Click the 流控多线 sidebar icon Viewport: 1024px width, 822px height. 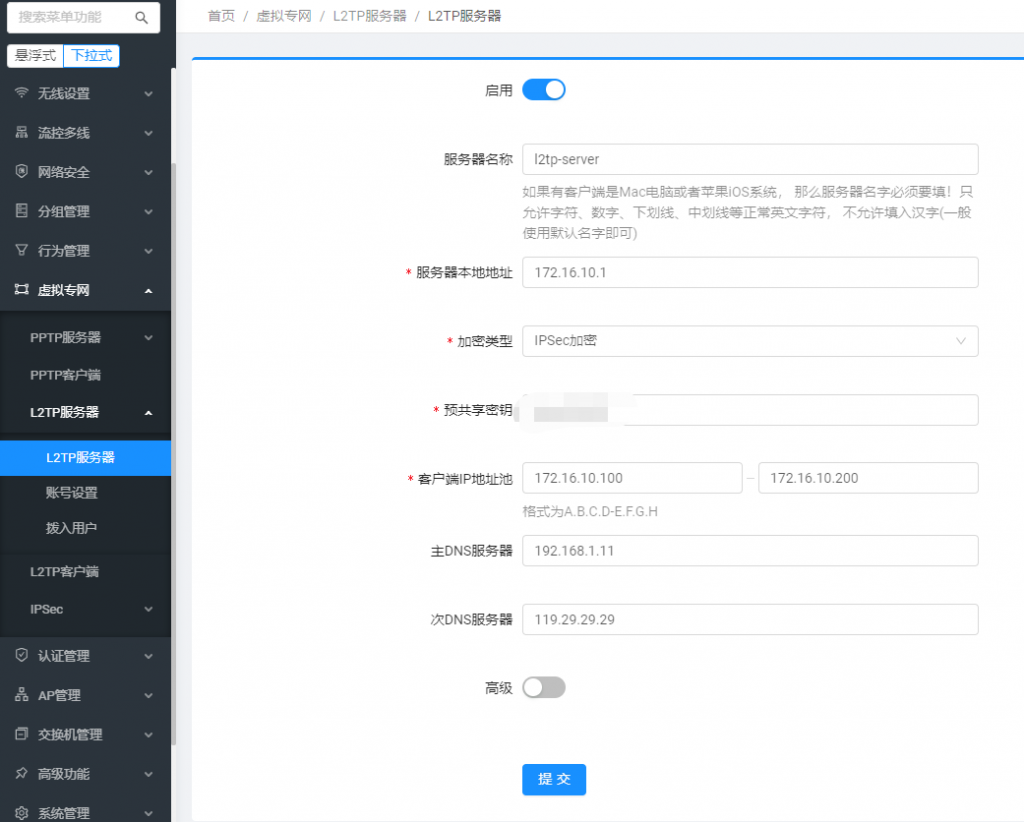pyautogui.click(x=21, y=132)
